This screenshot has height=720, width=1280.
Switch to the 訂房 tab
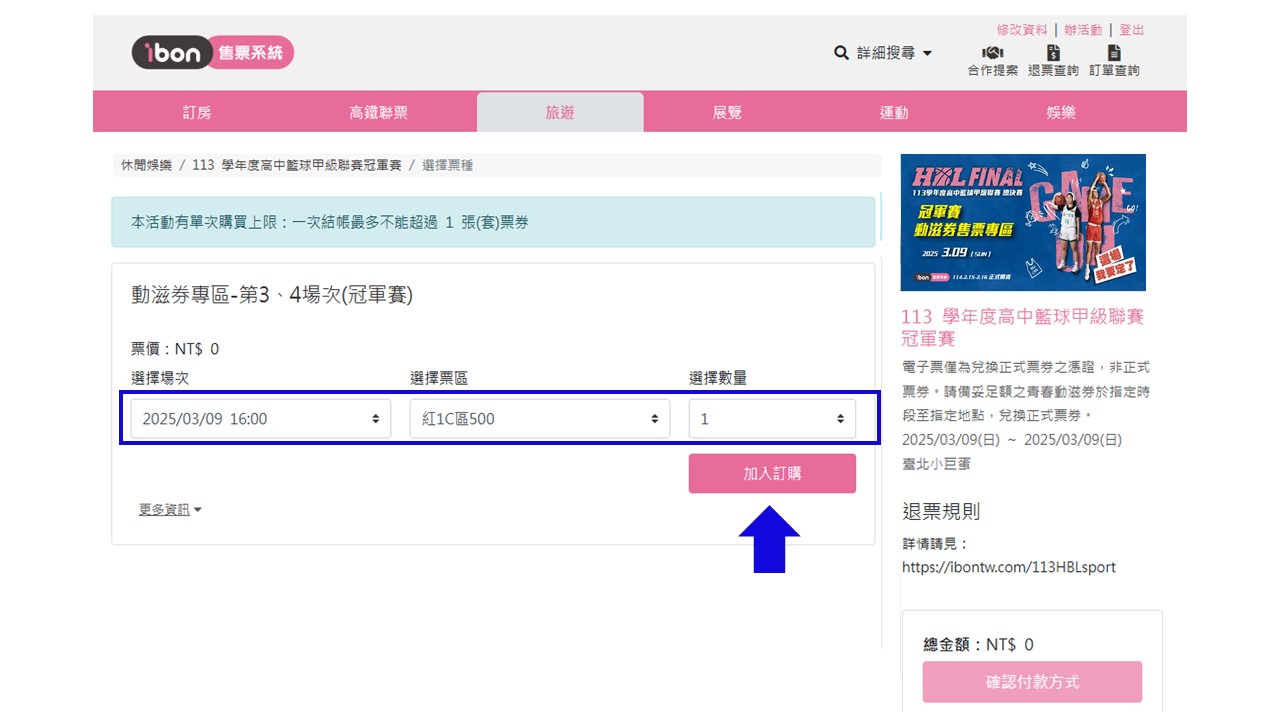197,113
